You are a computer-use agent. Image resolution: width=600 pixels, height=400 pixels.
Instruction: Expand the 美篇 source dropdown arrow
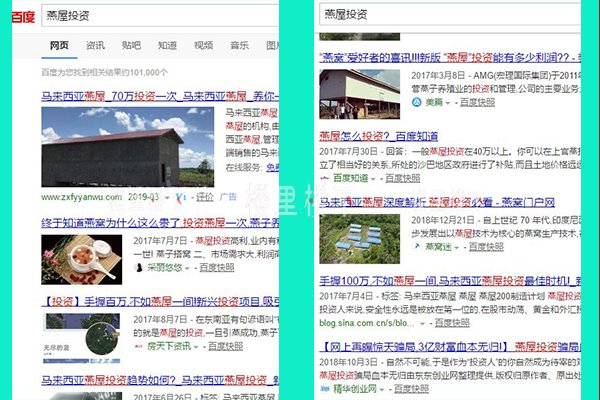(447, 103)
